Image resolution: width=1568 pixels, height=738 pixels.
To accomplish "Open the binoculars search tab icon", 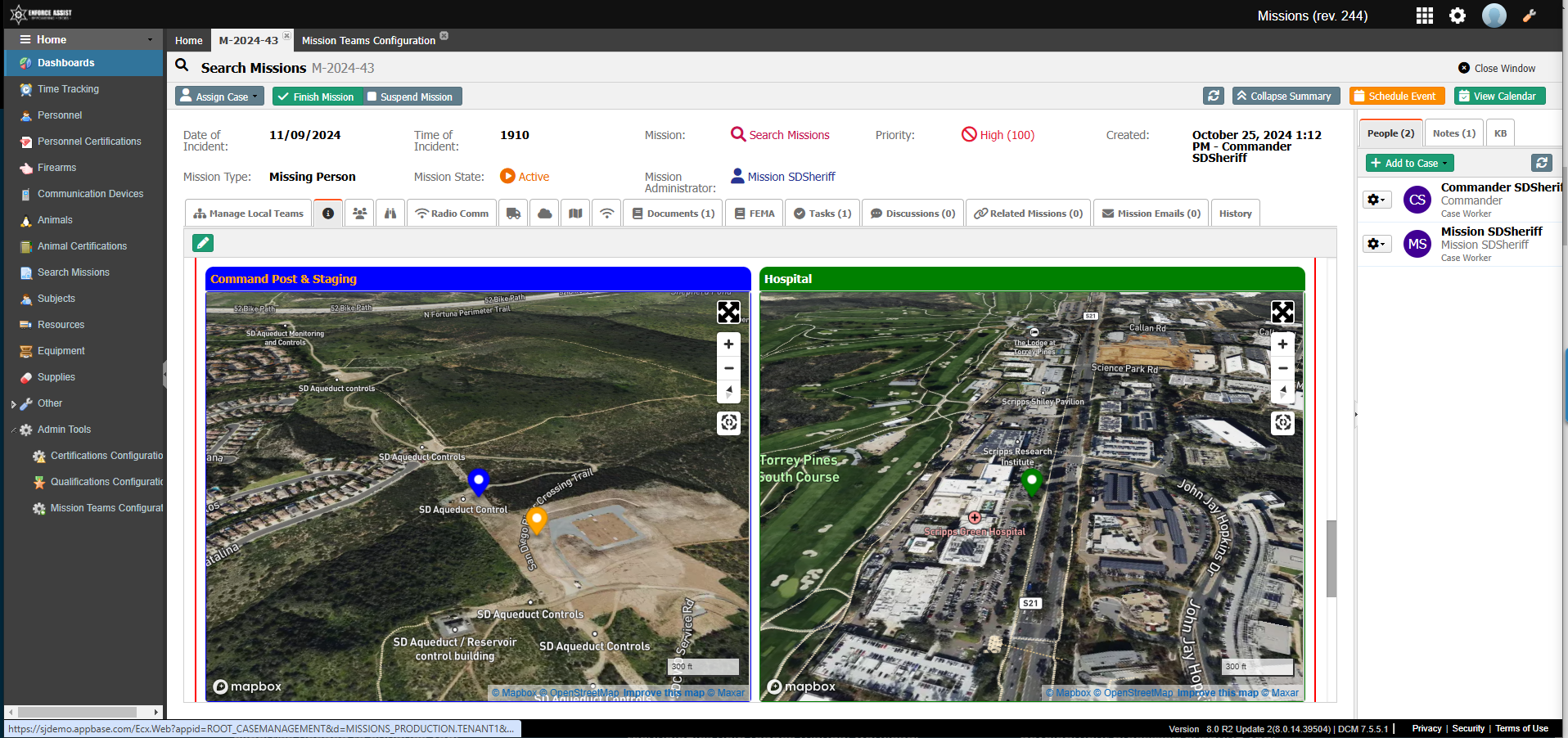I will coord(390,214).
